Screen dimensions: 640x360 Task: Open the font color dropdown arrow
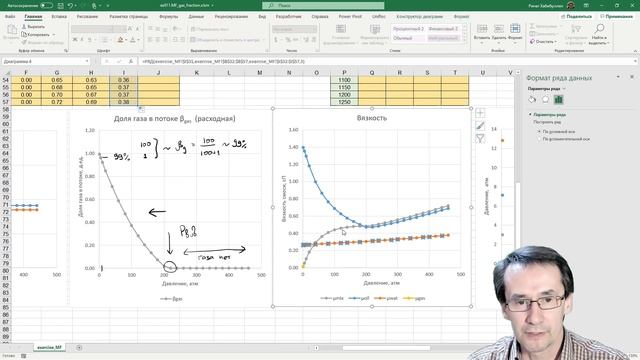[x=138, y=40]
